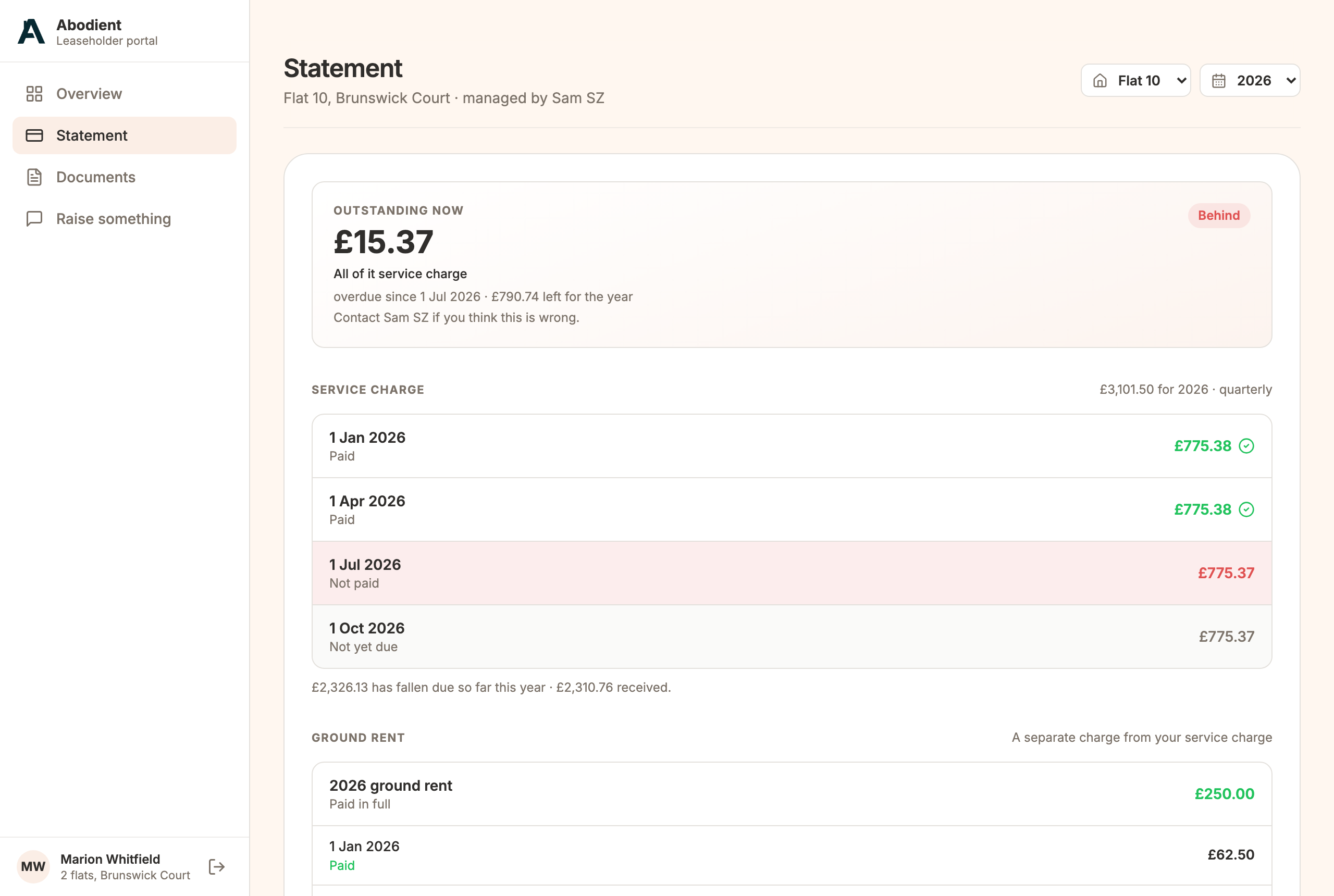1334x896 pixels.
Task: Click the Abodient logo icon
Action: click(31, 31)
